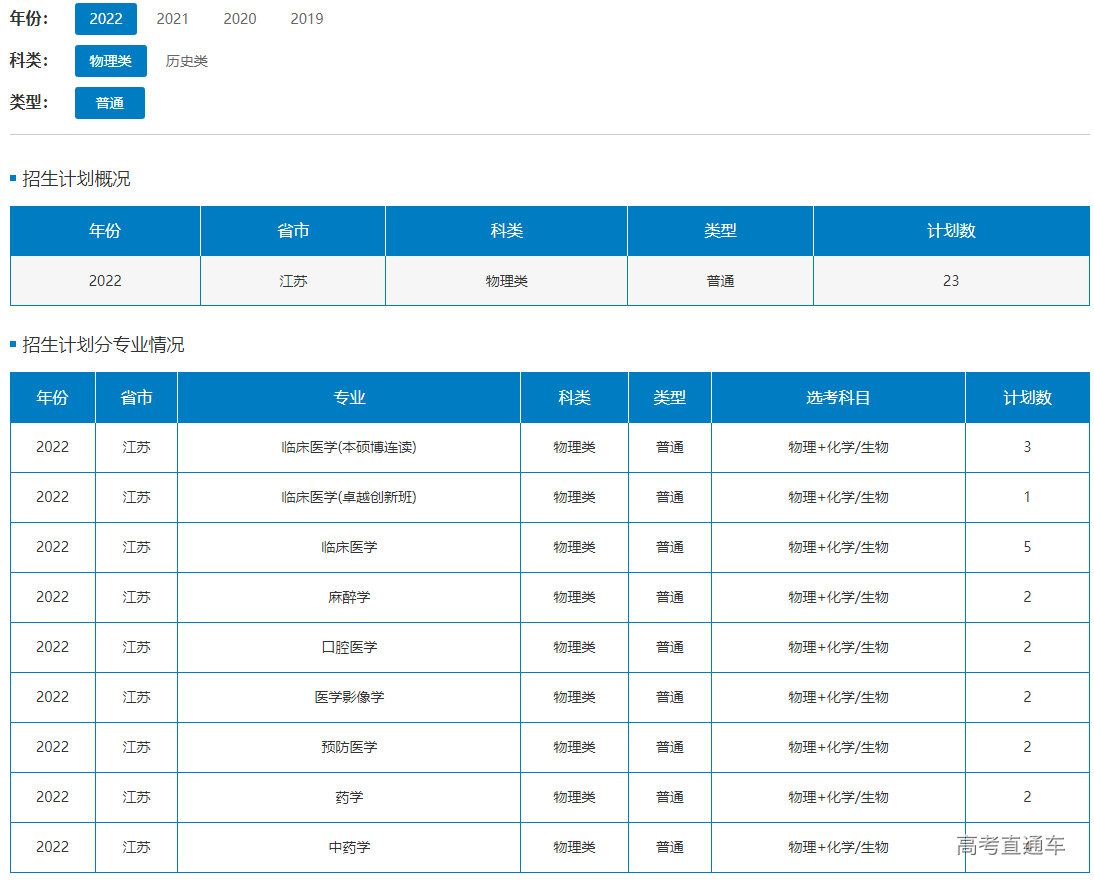The height and width of the screenshot is (885, 1094).
Task: Click the 招生计划分专业情况 section heading
Action: click(x=103, y=345)
